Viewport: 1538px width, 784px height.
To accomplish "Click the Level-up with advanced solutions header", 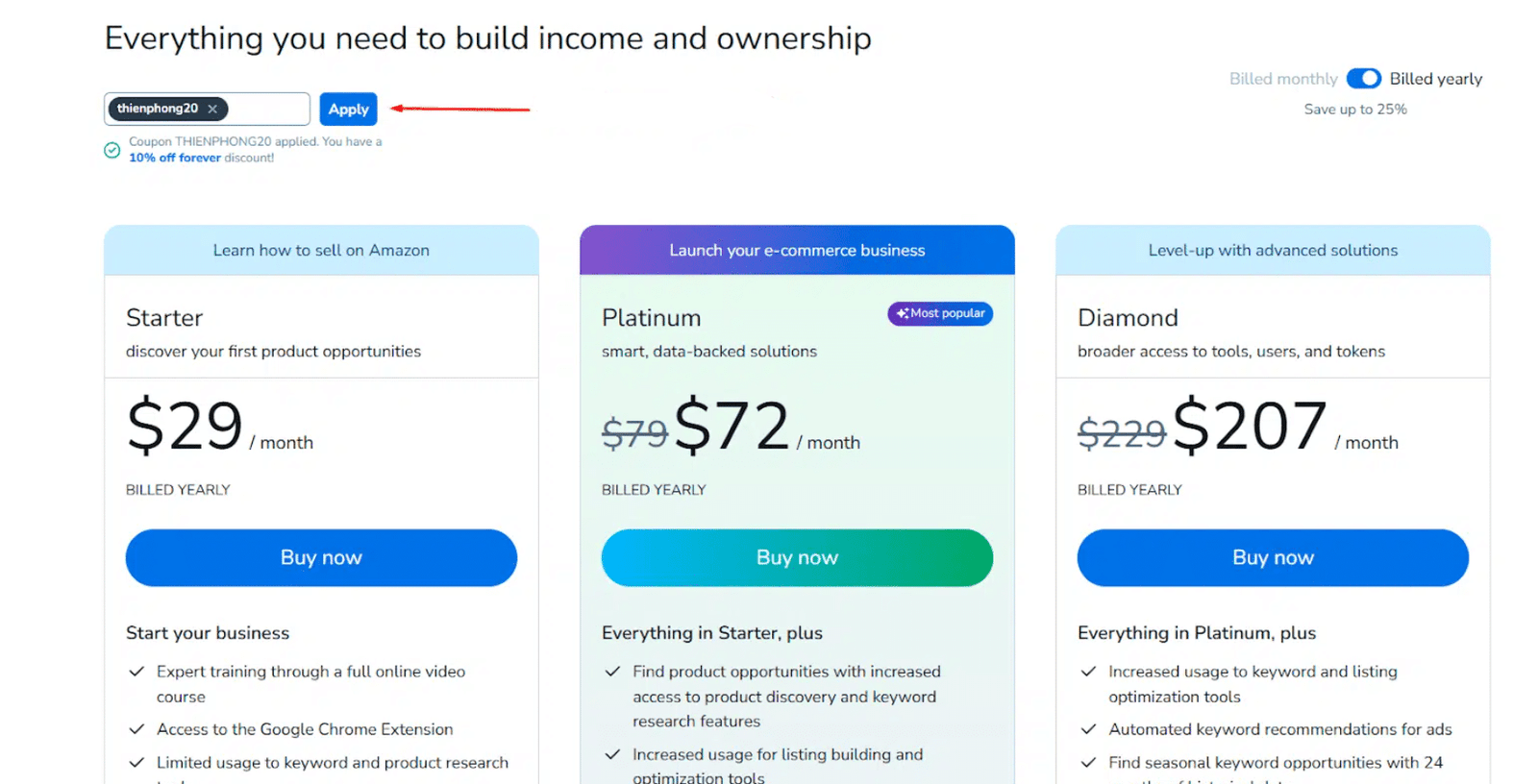I will pos(1273,251).
